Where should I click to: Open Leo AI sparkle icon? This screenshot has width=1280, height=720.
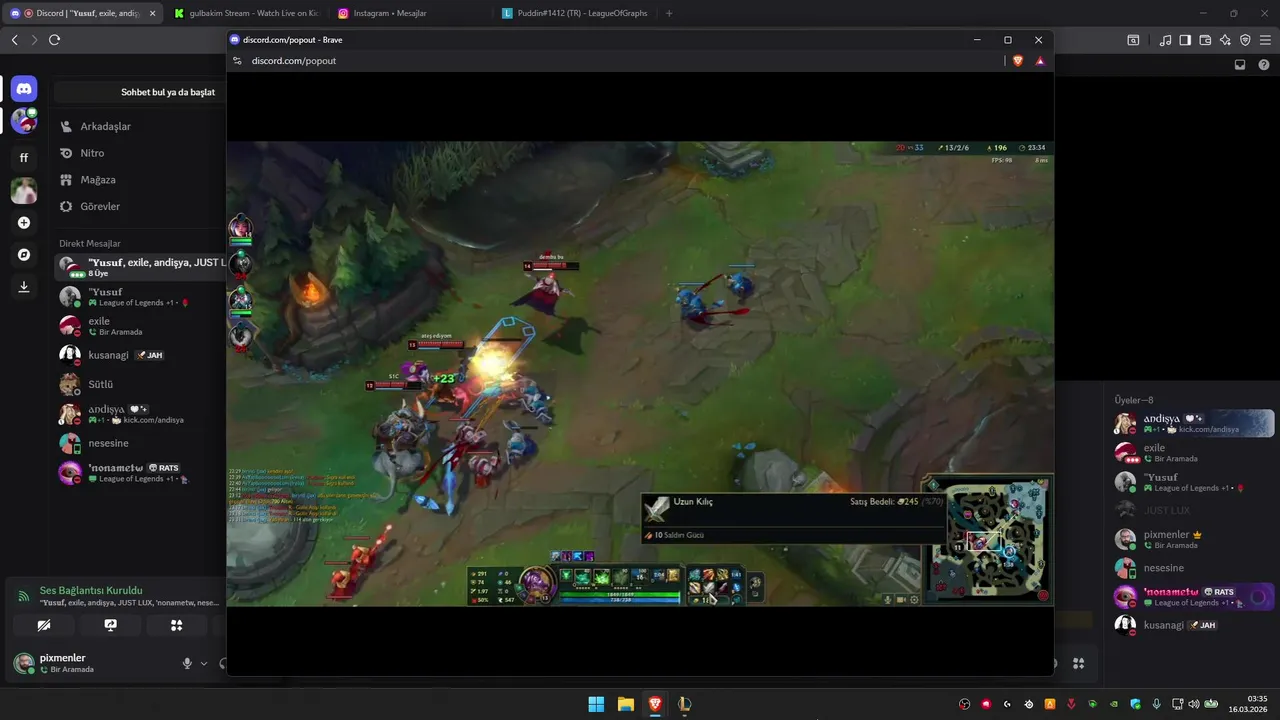[1225, 40]
